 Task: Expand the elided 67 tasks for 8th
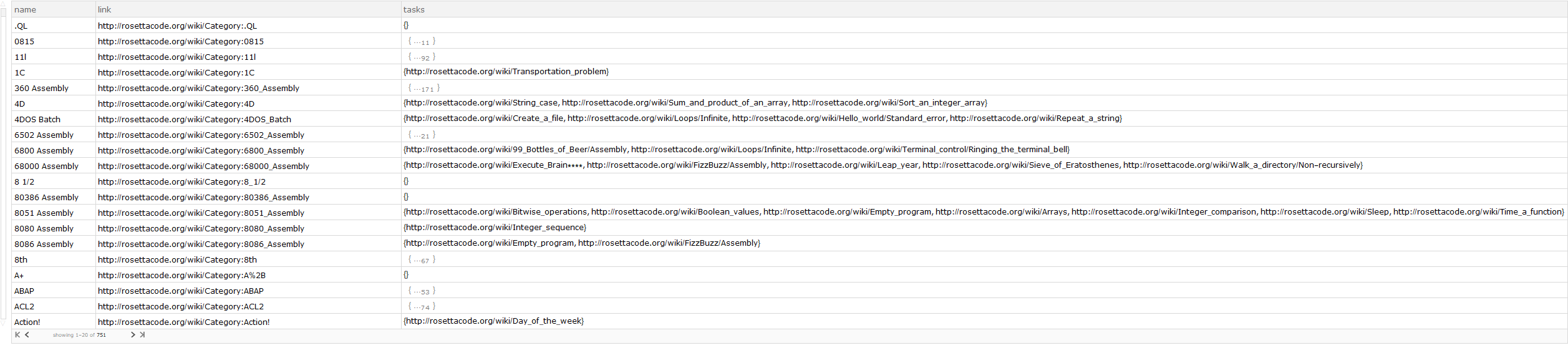point(422,259)
